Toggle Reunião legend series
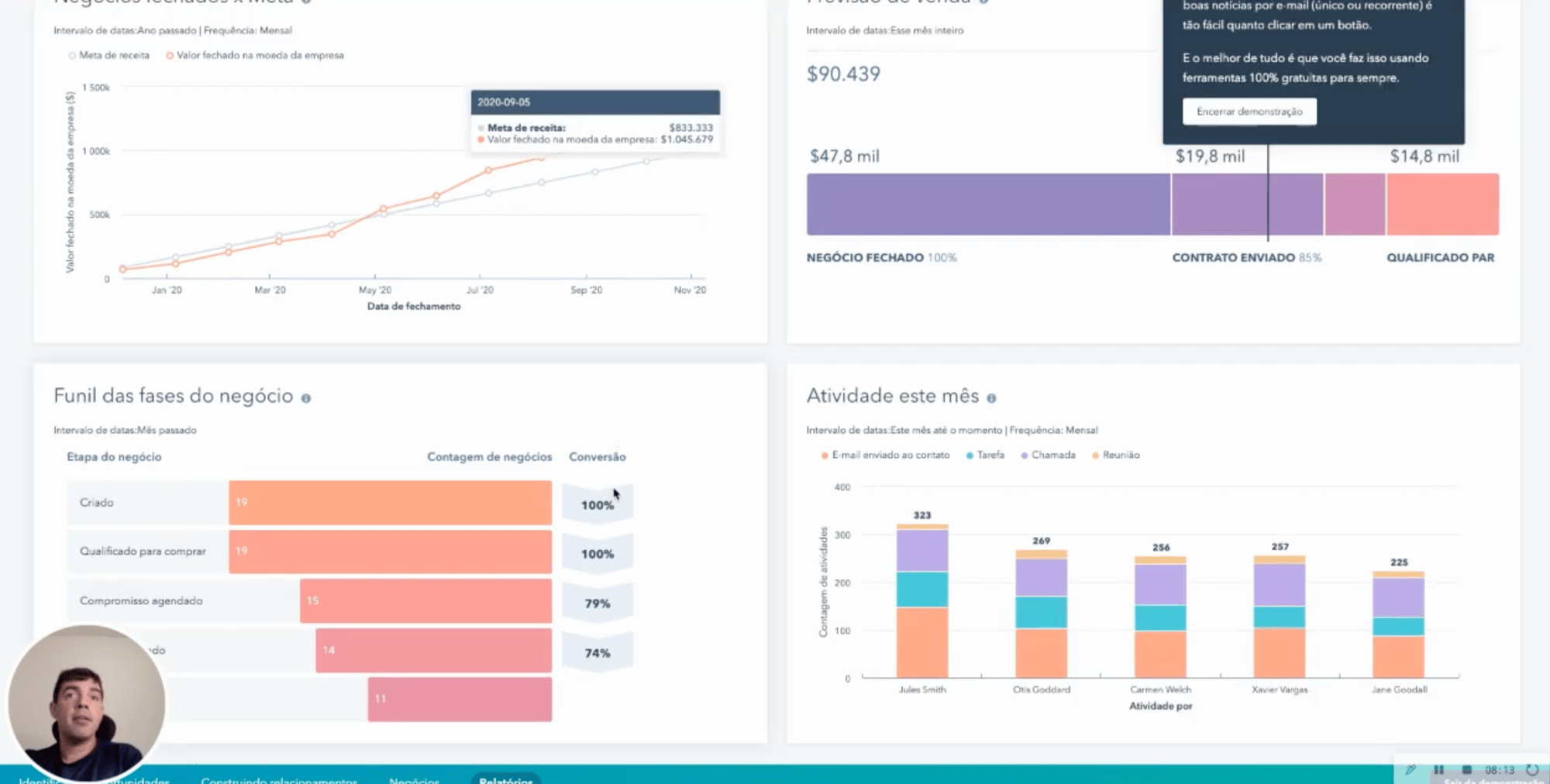The width and height of the screenshot is (1550, 784). 1116,455
